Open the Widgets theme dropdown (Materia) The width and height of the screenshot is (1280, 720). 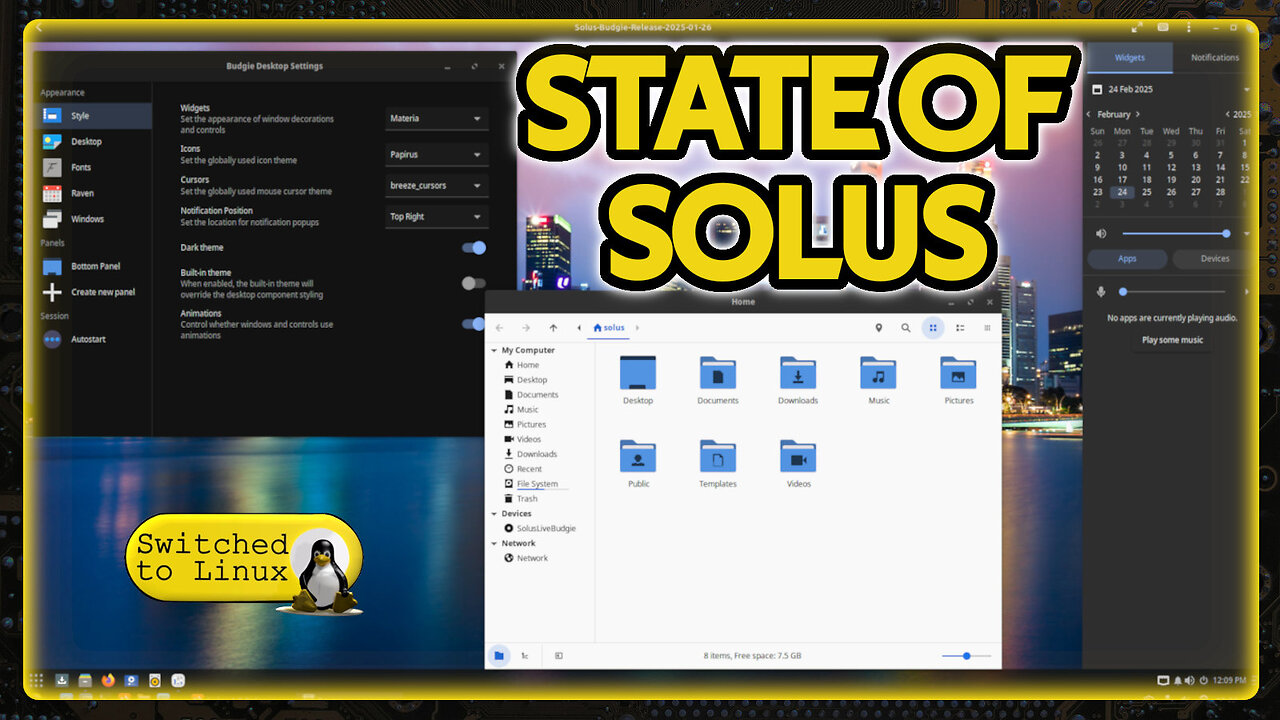tap(437, 118)
